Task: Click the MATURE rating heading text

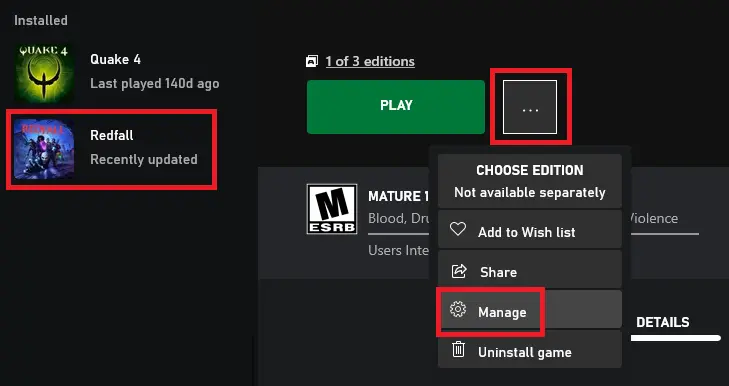Action: [x=398, y=196]
